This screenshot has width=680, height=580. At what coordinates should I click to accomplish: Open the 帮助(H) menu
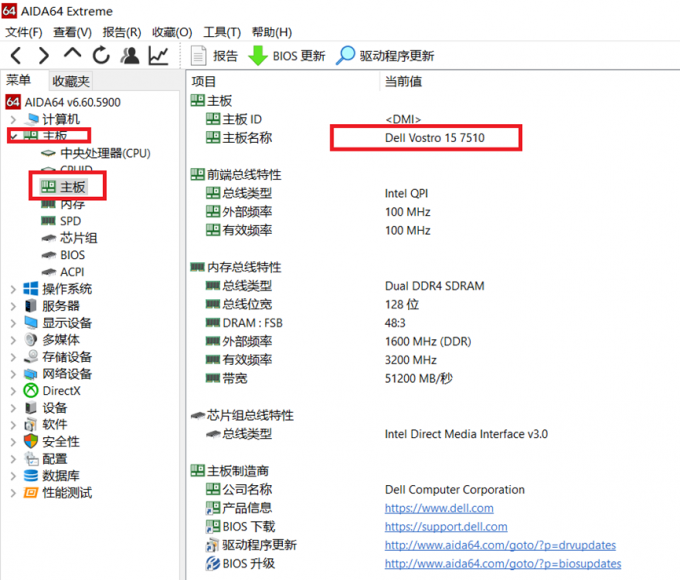coord(272,32)
